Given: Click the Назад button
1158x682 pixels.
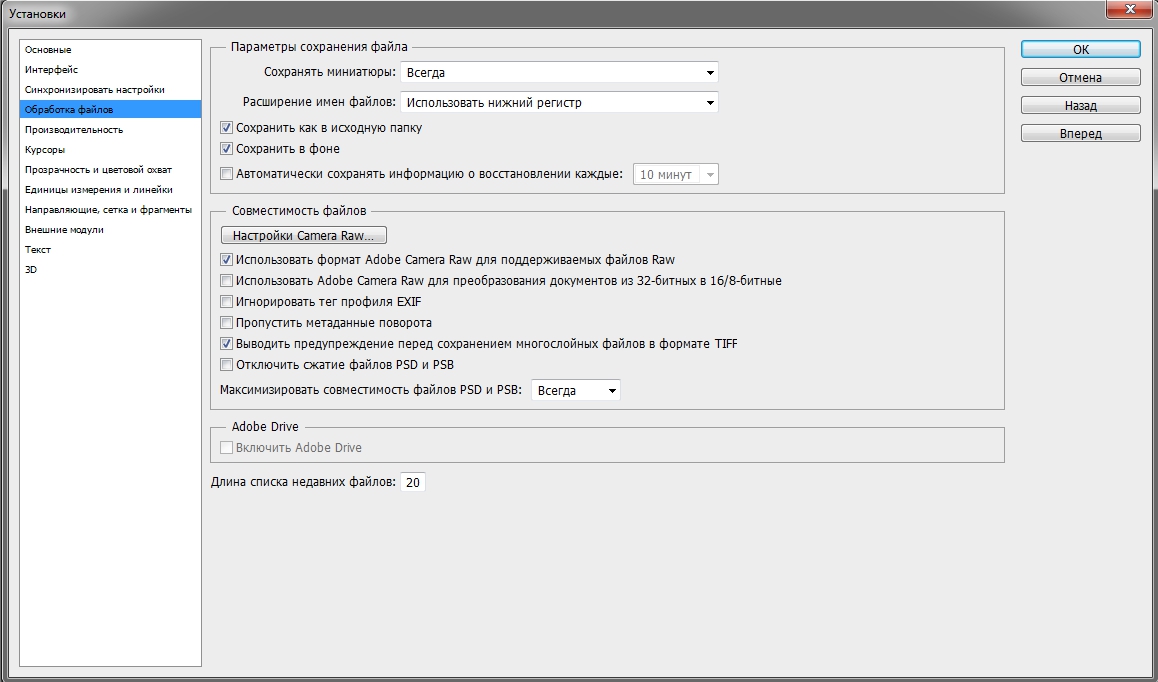Looking at the screenshot, I should pyautogui.click(x=1081, y=106).
